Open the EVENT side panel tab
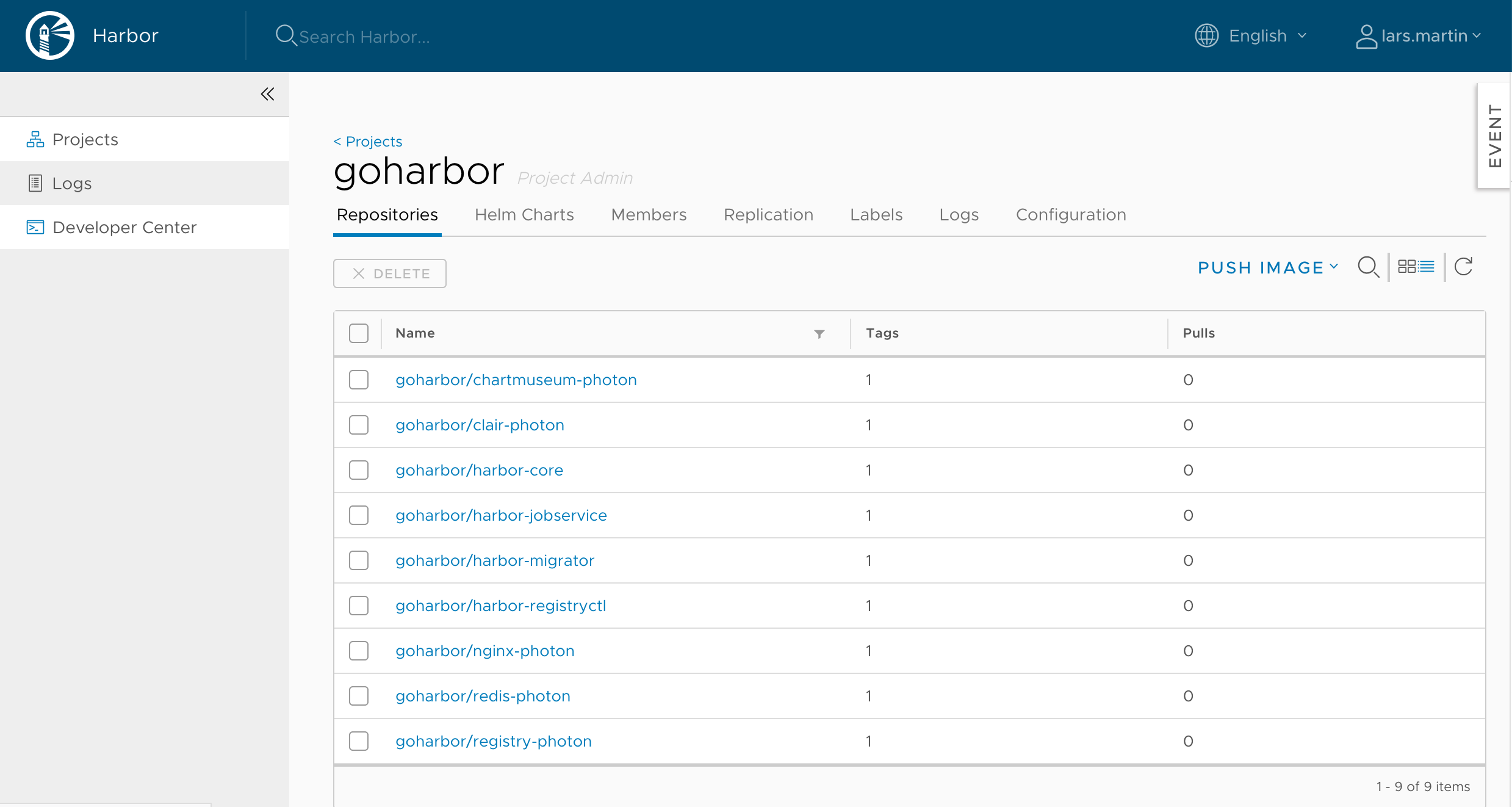1512x807 pixels. click(x=1494, y=136)
